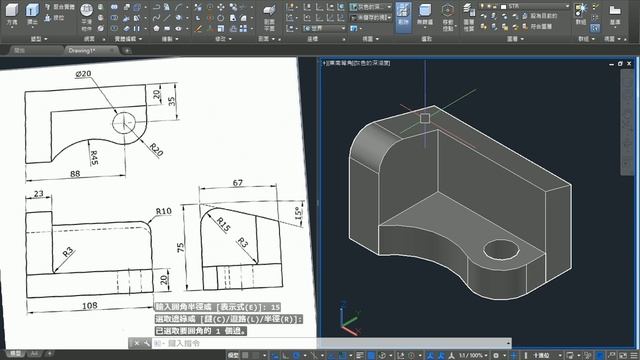Add a new layout with plus tab
Image resolution: width=640 pixels, height=360 pixels.
tap(49, 353)
